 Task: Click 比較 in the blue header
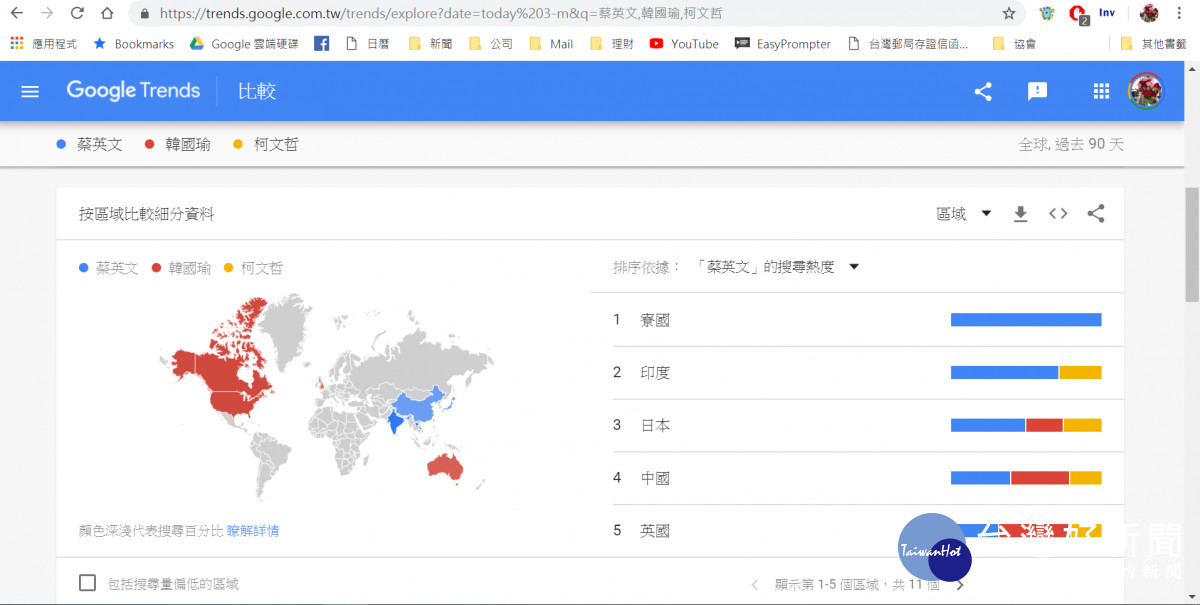click(x=257, y=91)
